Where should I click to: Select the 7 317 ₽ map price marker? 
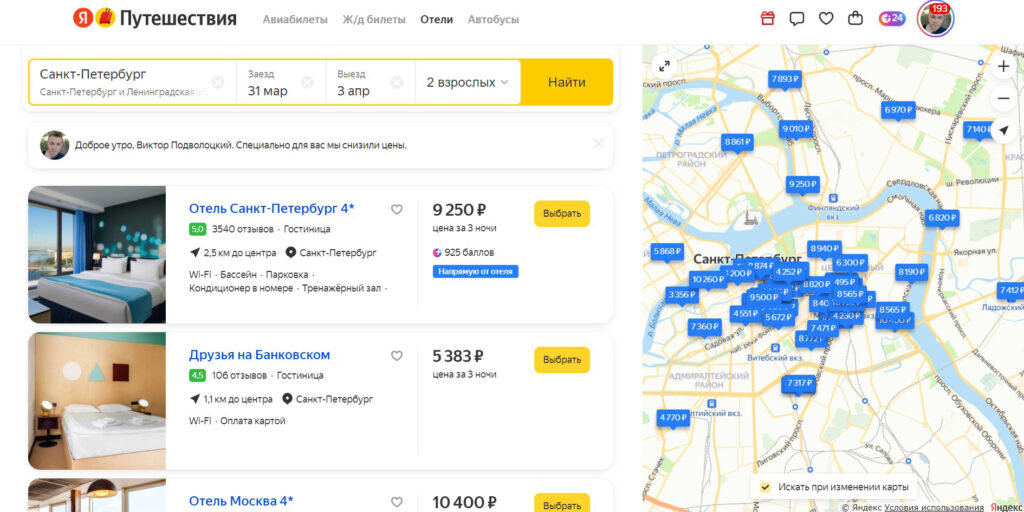tap(799, 384)
